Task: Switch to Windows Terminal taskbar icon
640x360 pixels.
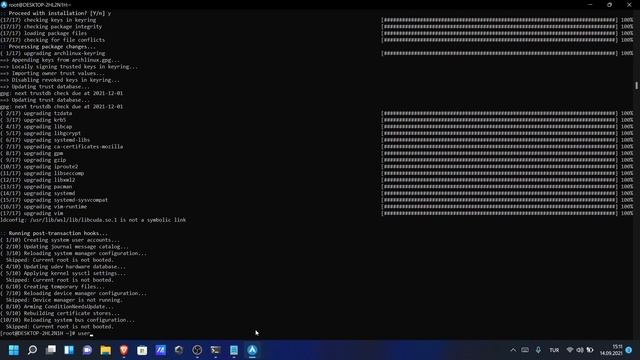Action: [216, 350]
